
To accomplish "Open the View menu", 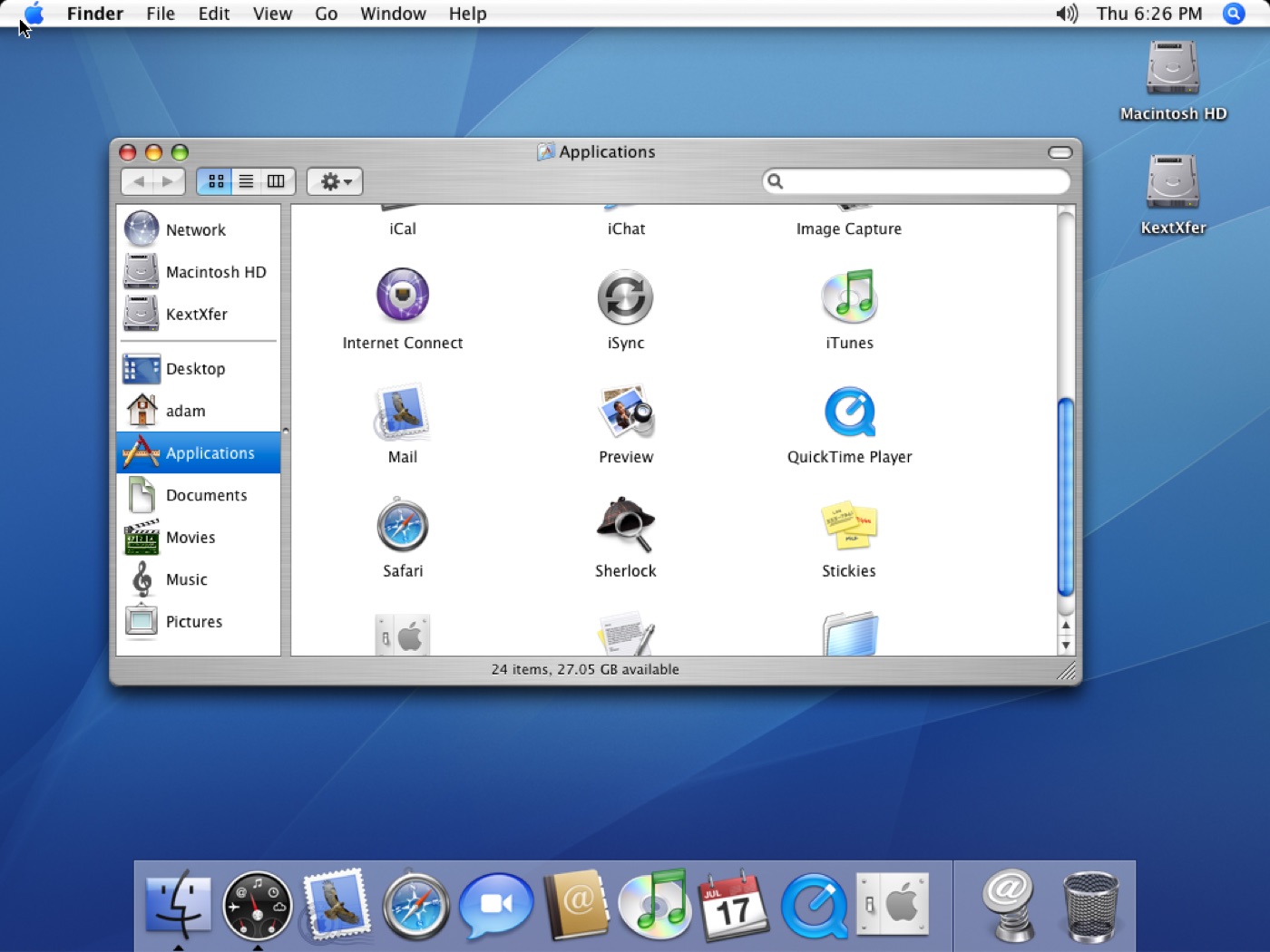I will (x=272, y=14).
